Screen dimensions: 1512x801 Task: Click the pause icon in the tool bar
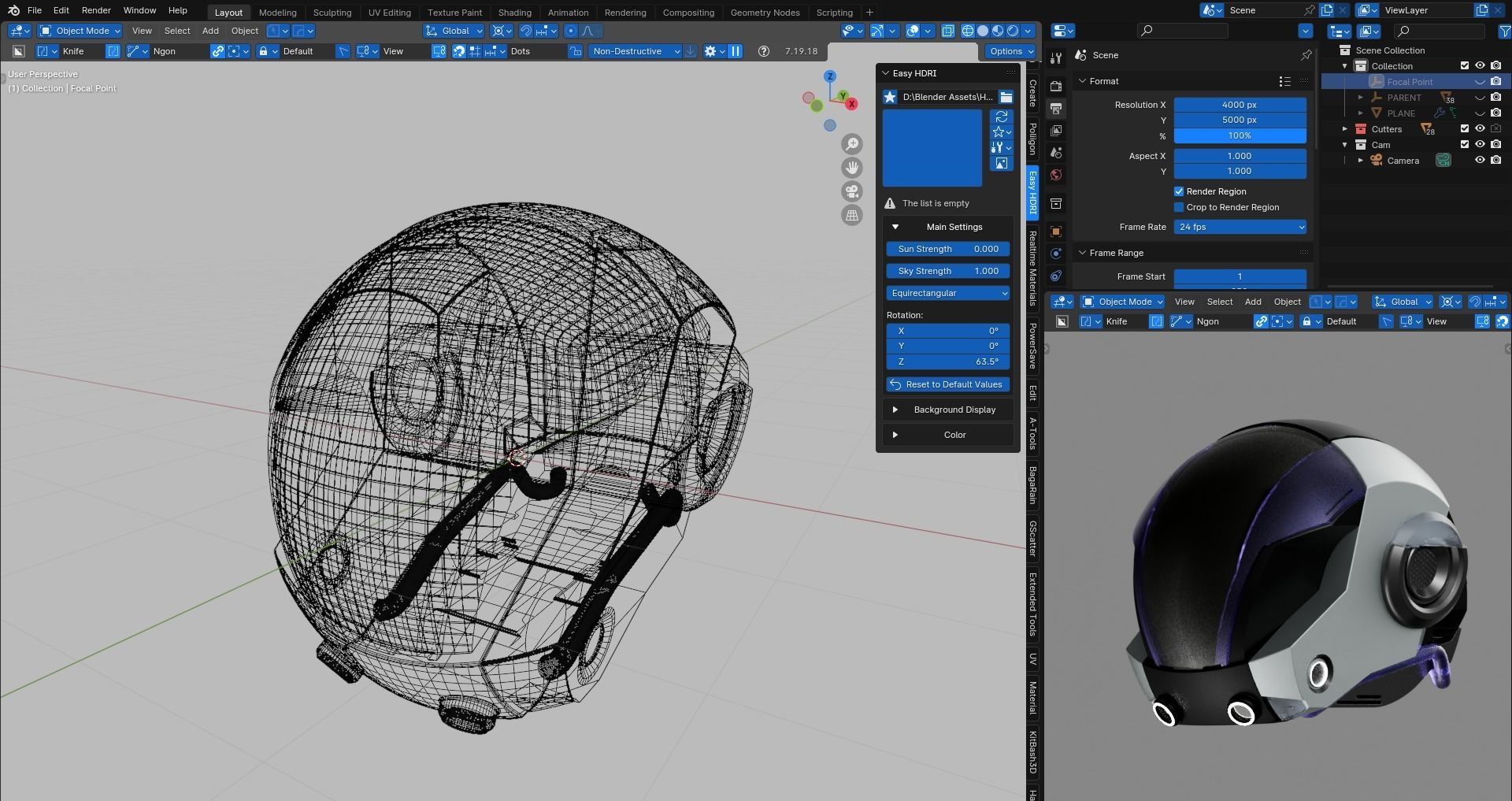pyautogui.click(x=735, y=51)
